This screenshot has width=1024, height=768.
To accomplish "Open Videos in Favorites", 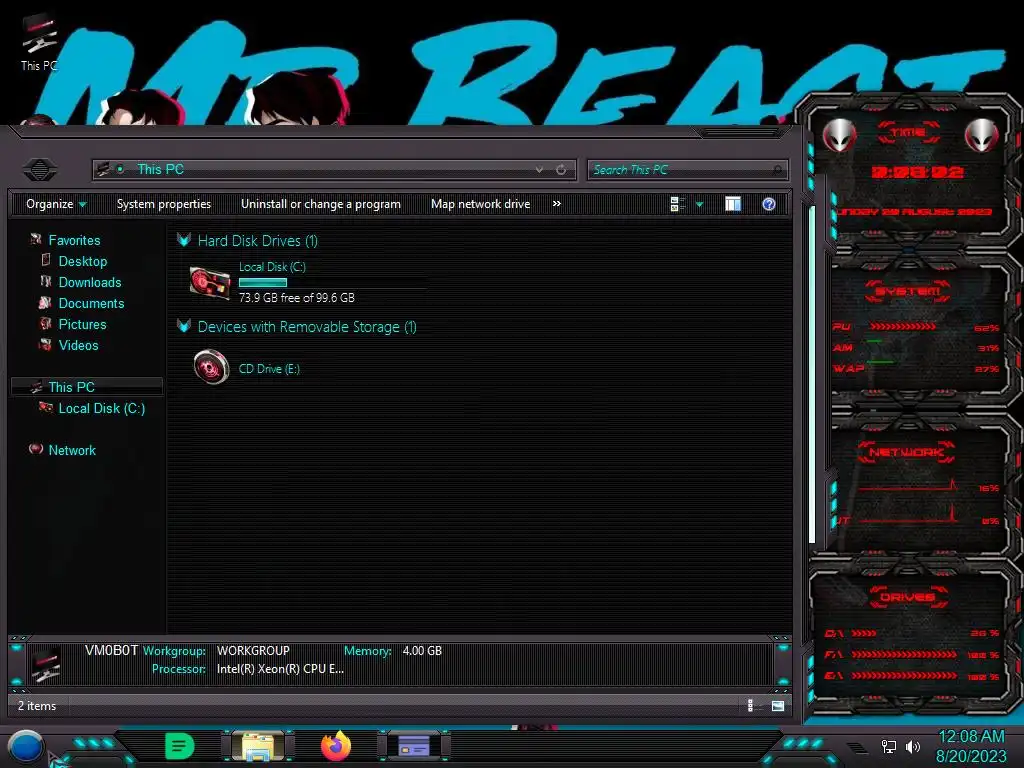I will click(x=78, y=345).
